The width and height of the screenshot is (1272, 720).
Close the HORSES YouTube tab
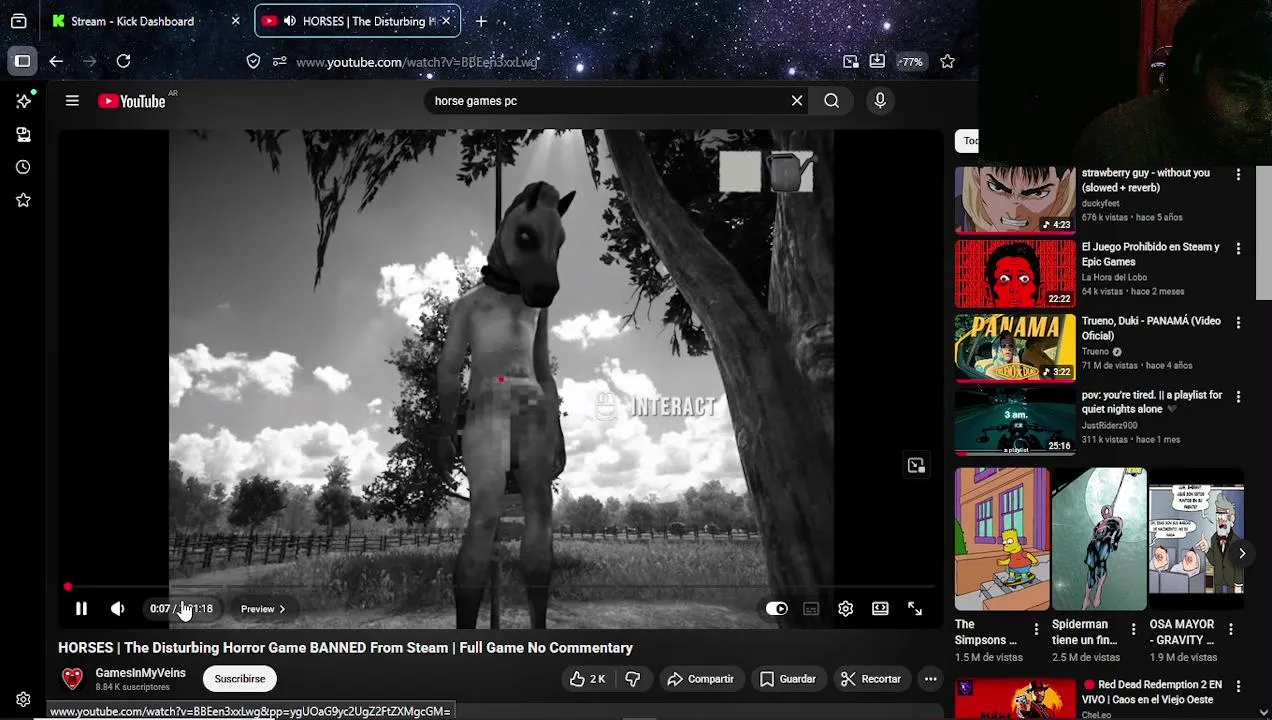(446, 21)
